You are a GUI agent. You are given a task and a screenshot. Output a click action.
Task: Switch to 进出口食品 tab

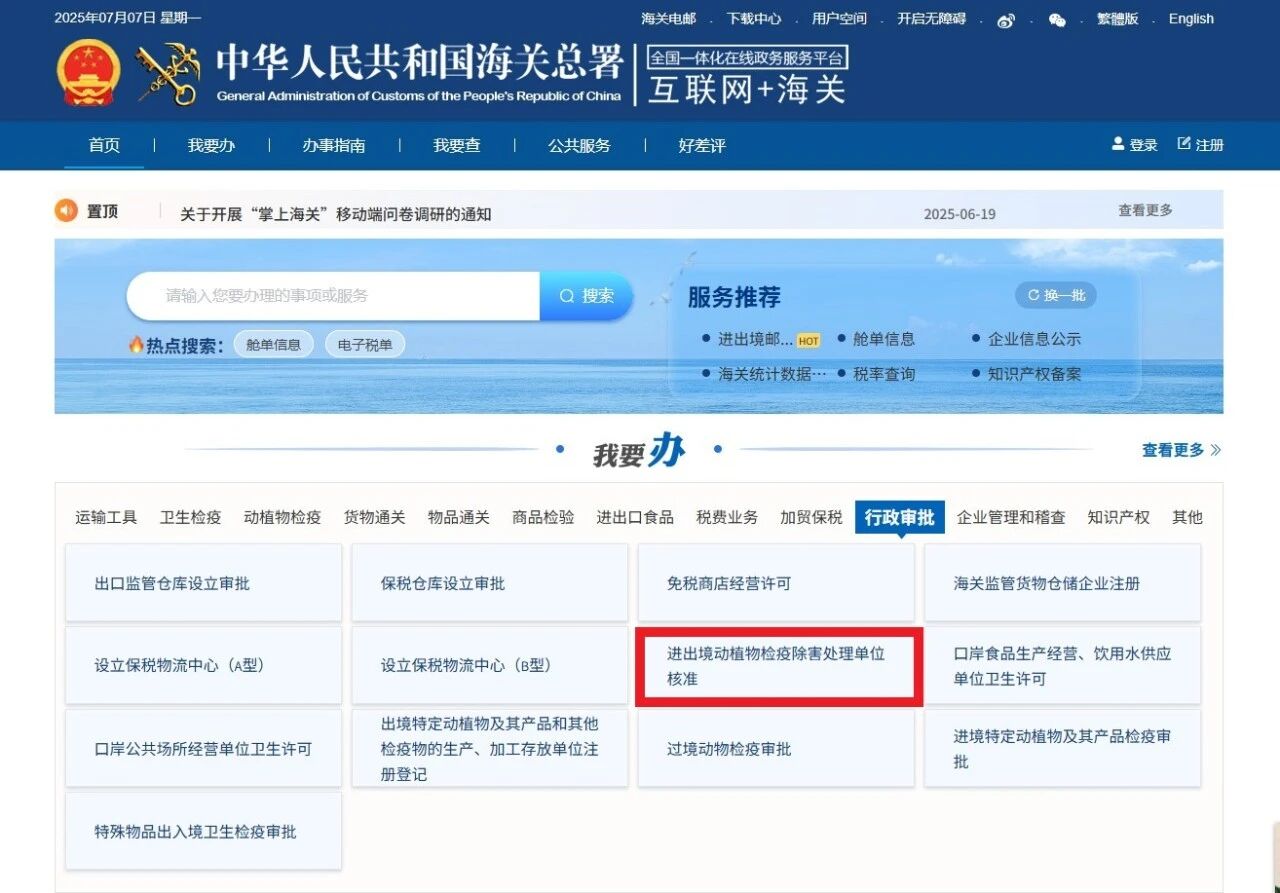635,517
